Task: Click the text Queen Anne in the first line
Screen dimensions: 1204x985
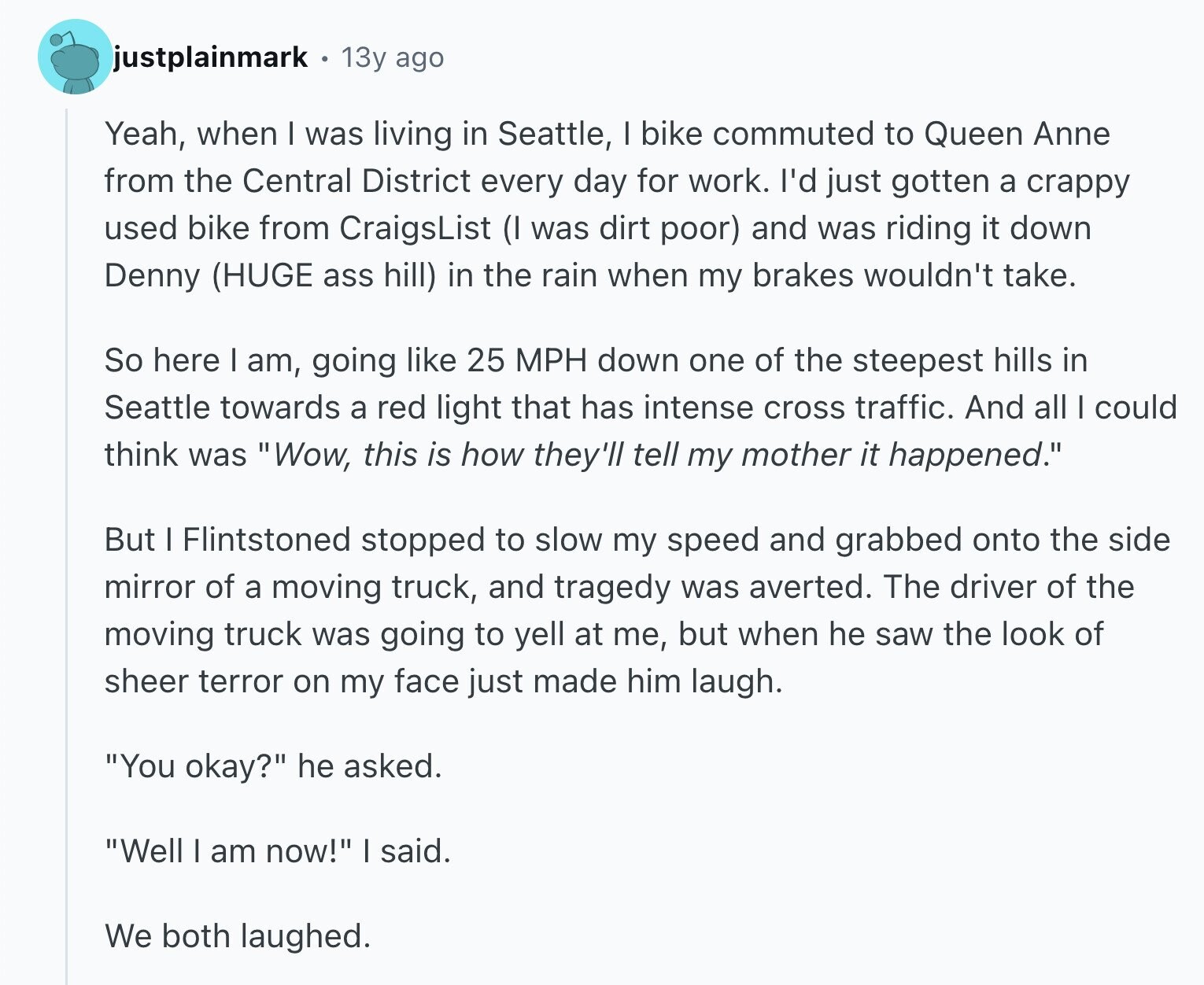Action: [x=1016, y=135]
